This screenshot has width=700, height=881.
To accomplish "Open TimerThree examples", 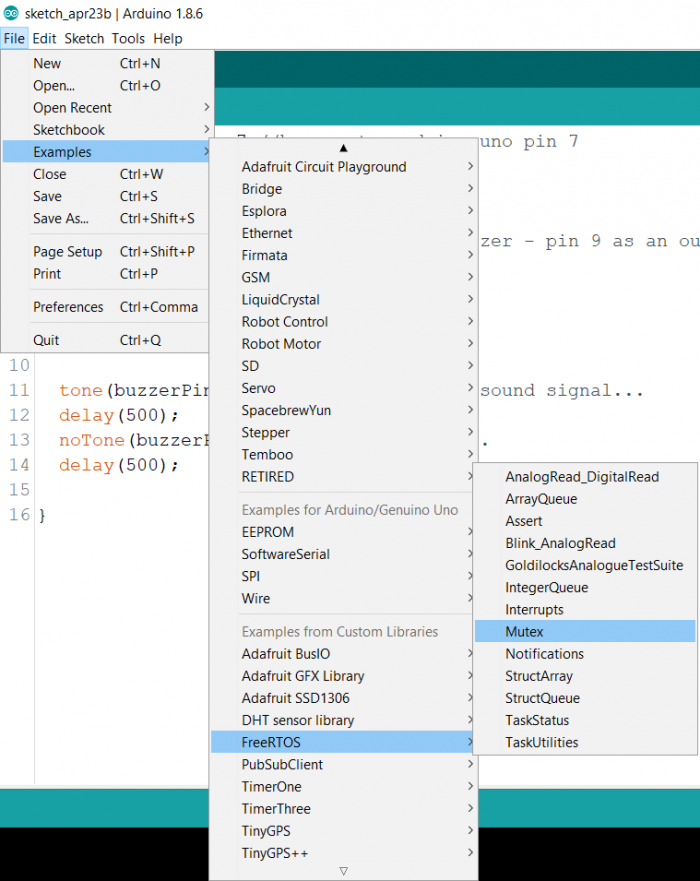I will point(344,809).
